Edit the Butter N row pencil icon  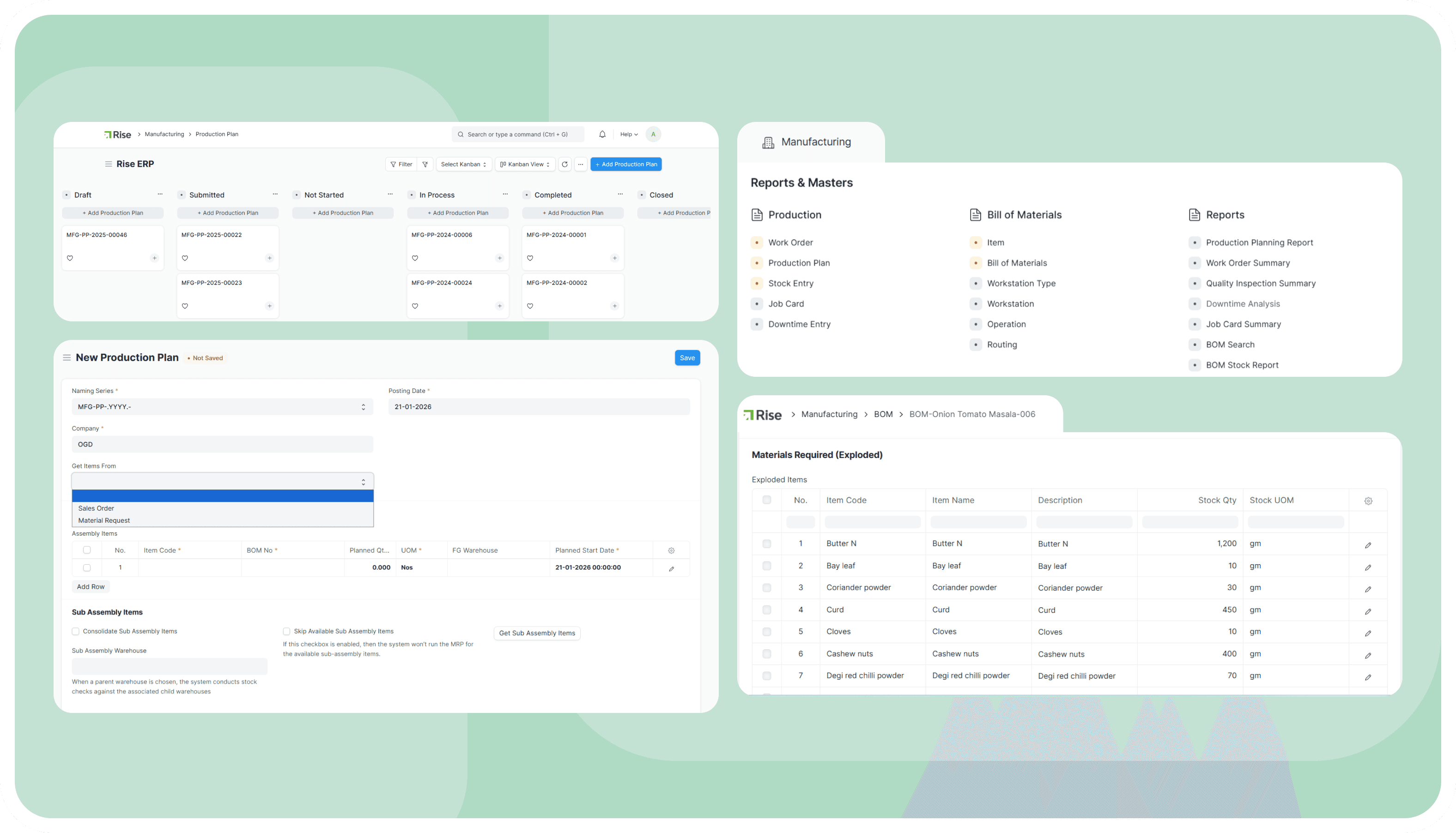[1368, 545]
